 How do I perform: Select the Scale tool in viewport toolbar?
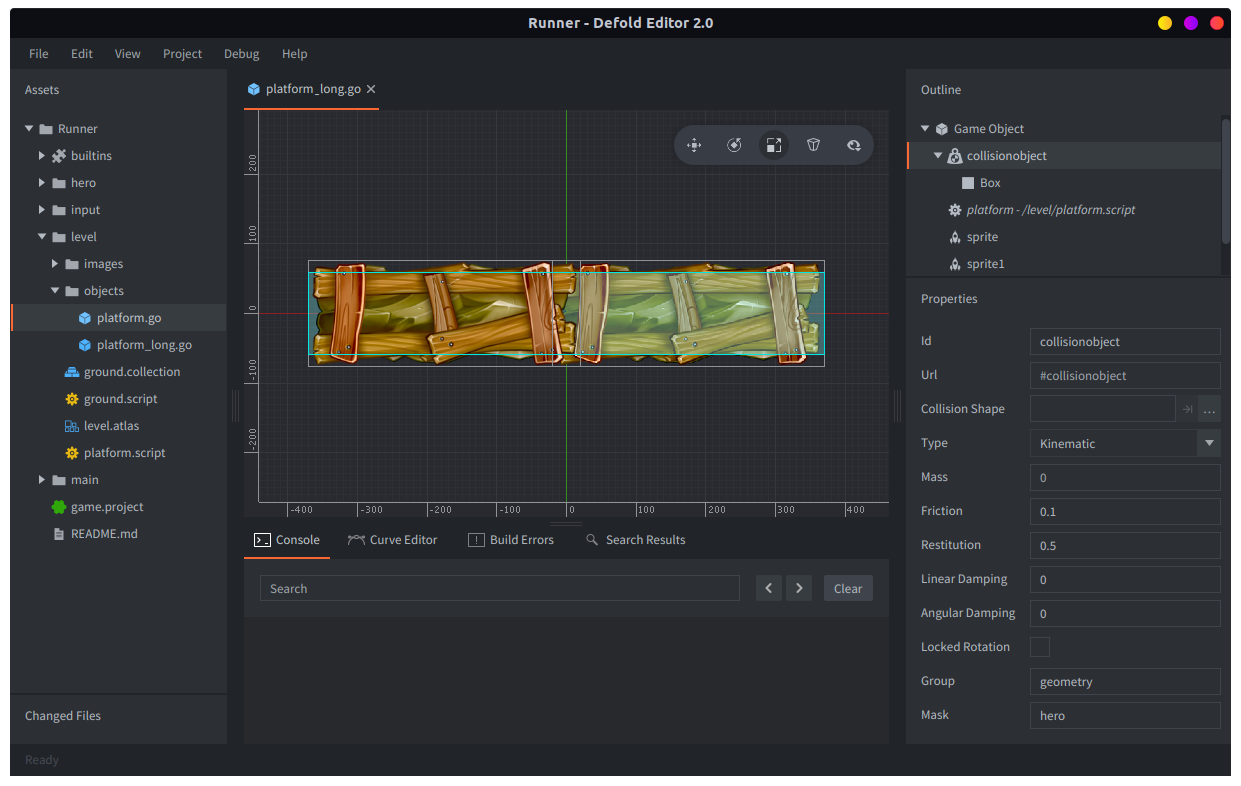click(x=773, y=145)
